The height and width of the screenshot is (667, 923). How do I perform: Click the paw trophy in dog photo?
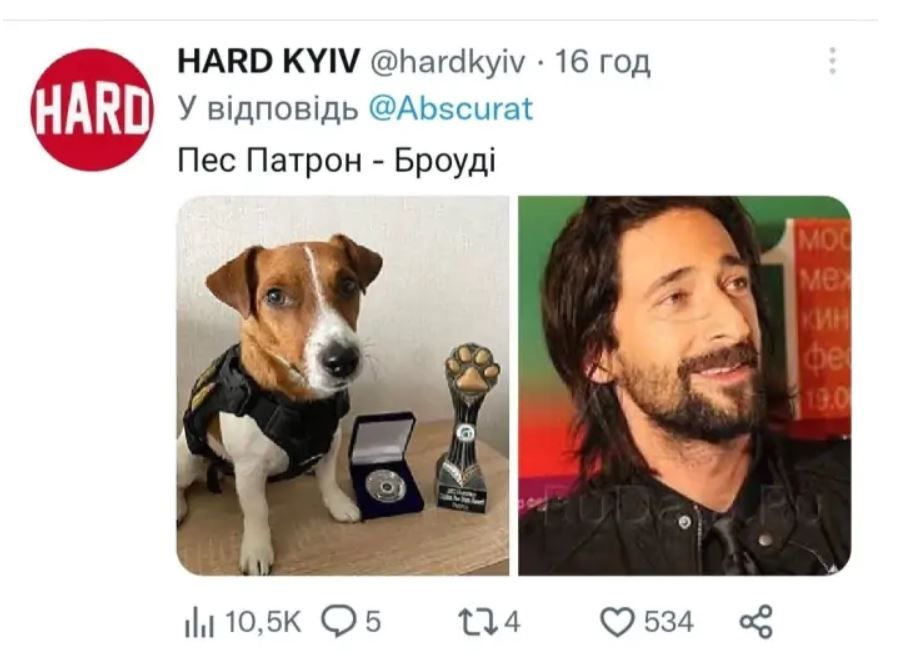(x=469, y=427)
